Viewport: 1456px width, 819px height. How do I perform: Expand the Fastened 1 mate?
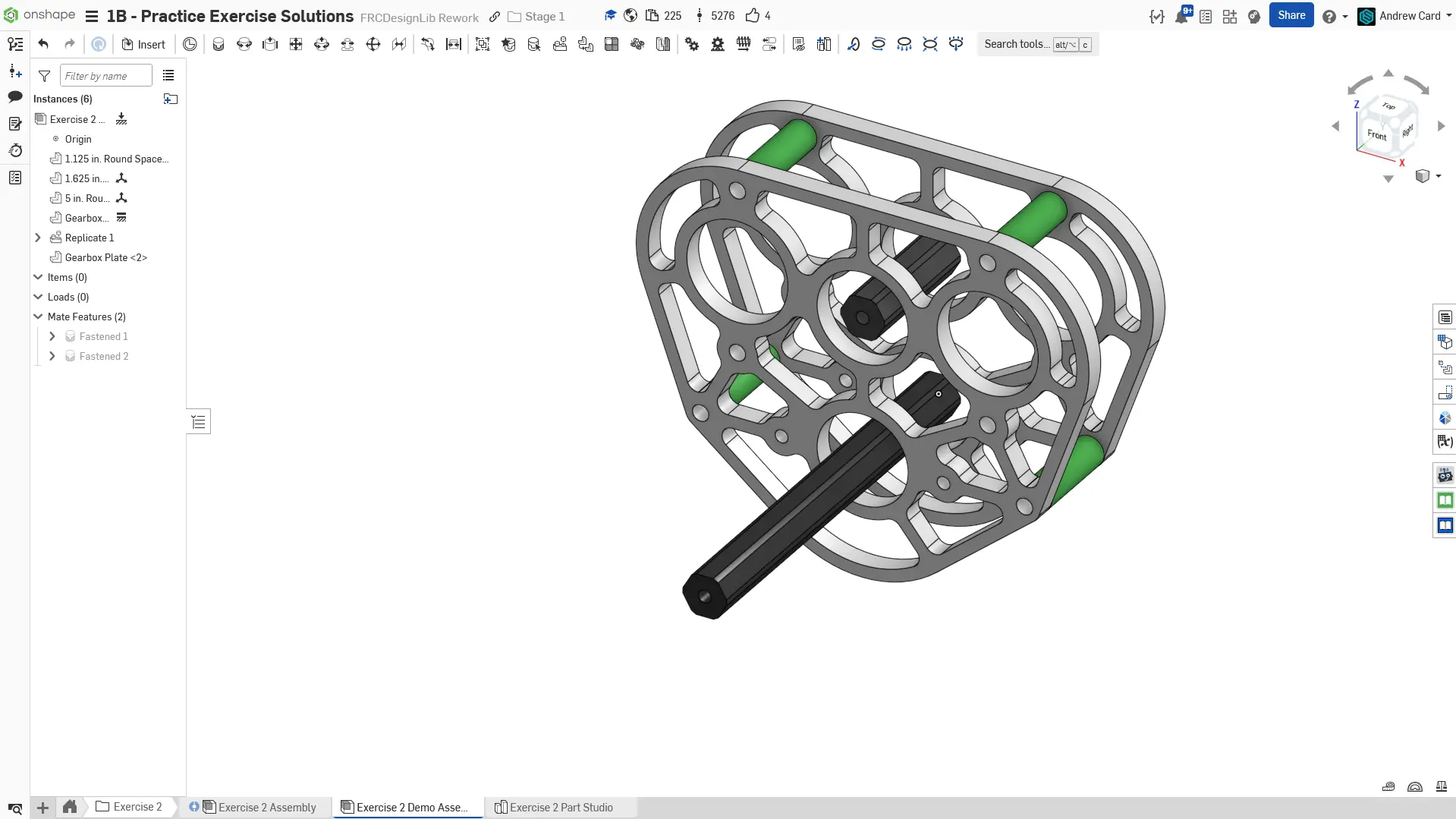point(52,336)
